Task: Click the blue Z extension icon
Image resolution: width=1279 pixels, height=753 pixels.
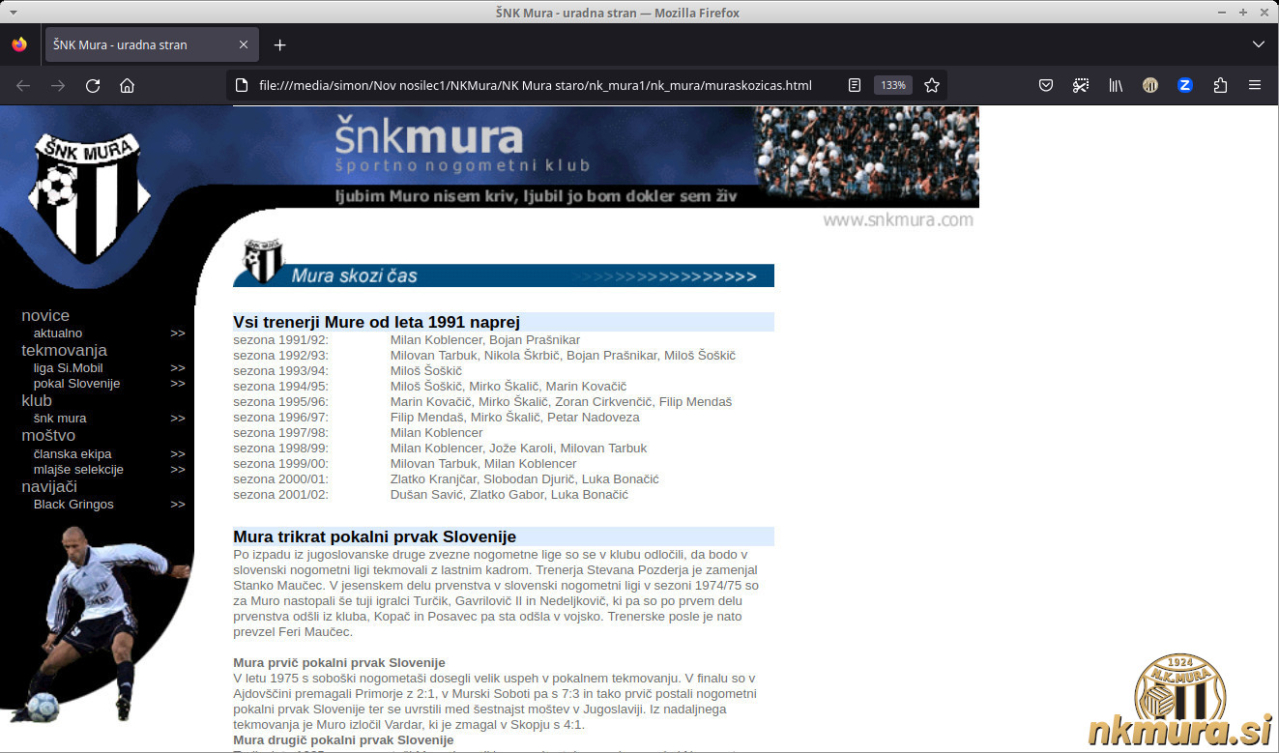Action: pos(1185,86)
